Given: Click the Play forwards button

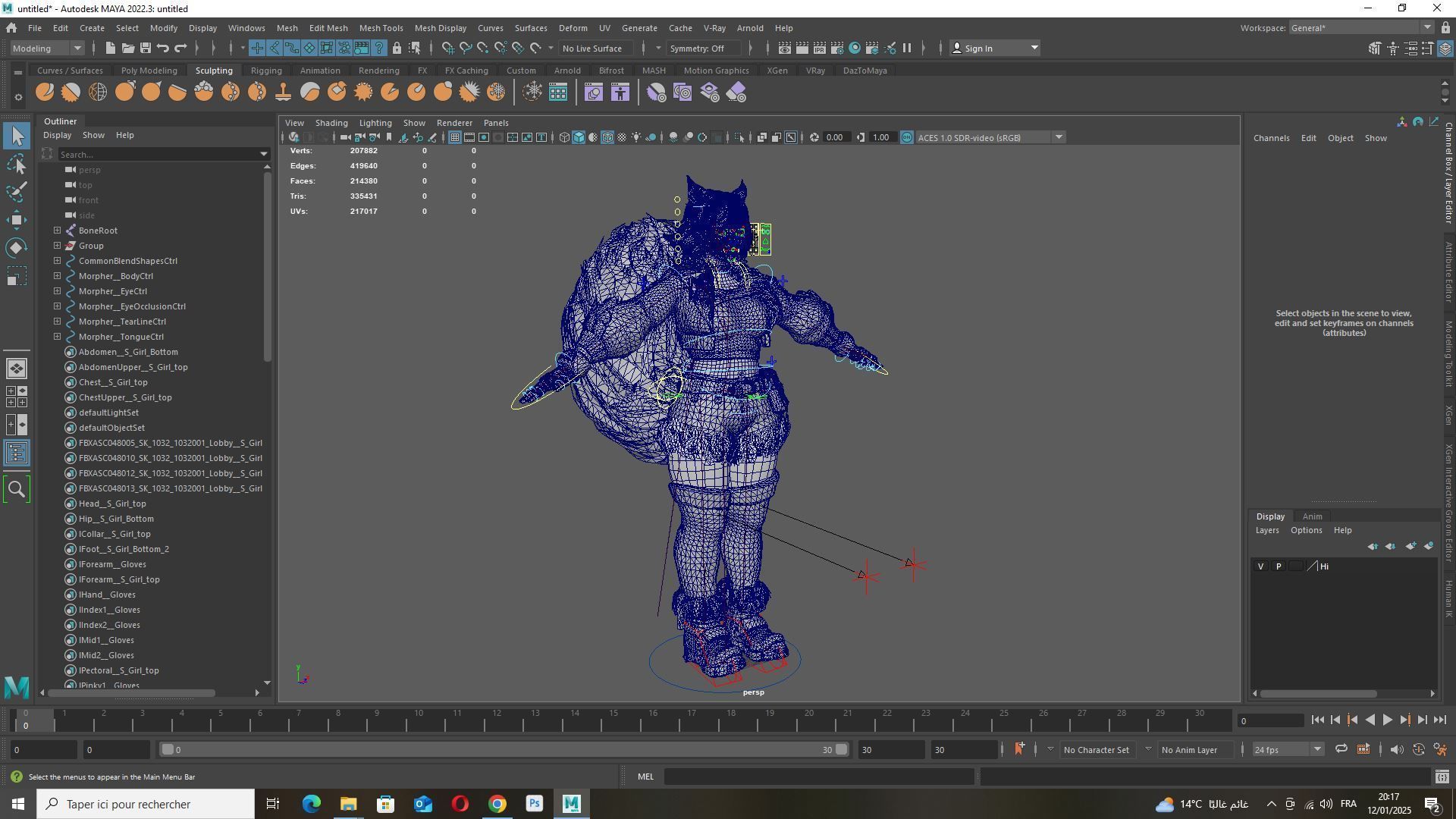Looking at the screenshot, I should (x=1387, y=720).
